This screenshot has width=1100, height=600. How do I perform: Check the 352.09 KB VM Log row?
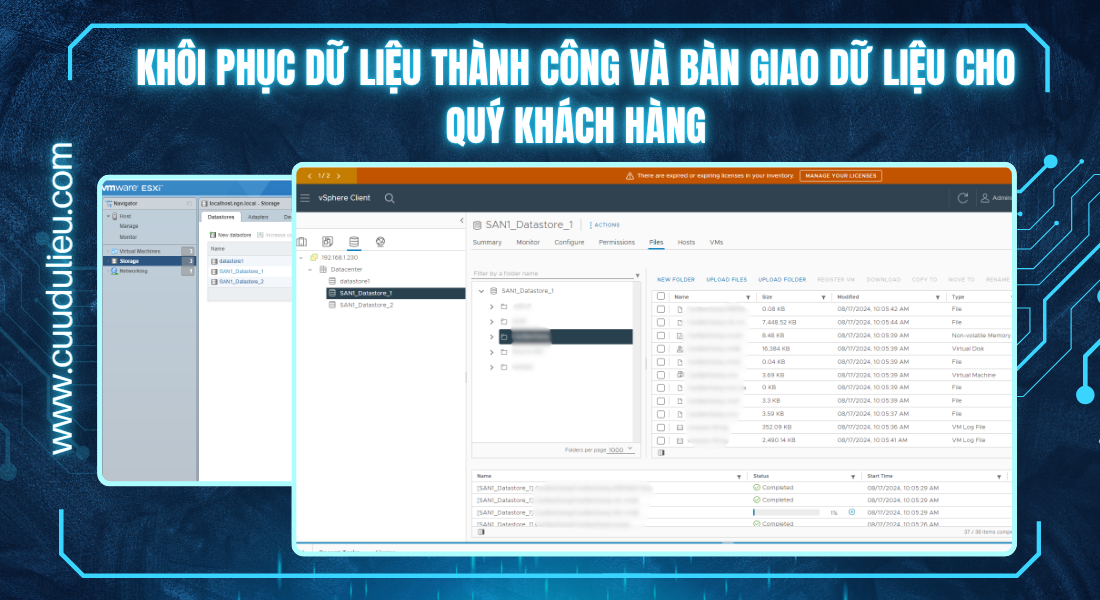(661, 427)
